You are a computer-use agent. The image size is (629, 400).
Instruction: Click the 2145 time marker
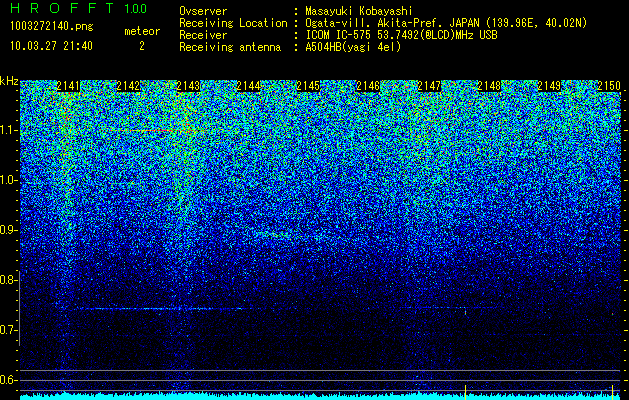308,86
